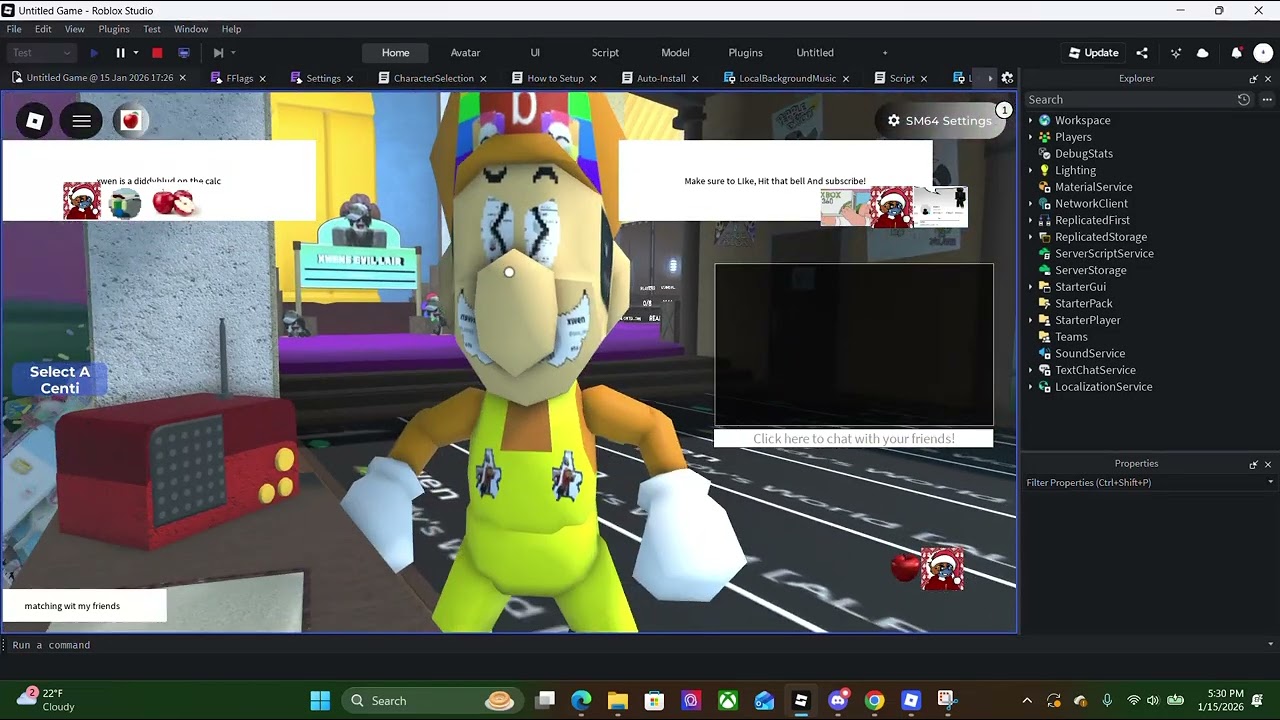Click the Roblox logo button in game view
Screen dimensions: 1280x720
click(34, 121)
